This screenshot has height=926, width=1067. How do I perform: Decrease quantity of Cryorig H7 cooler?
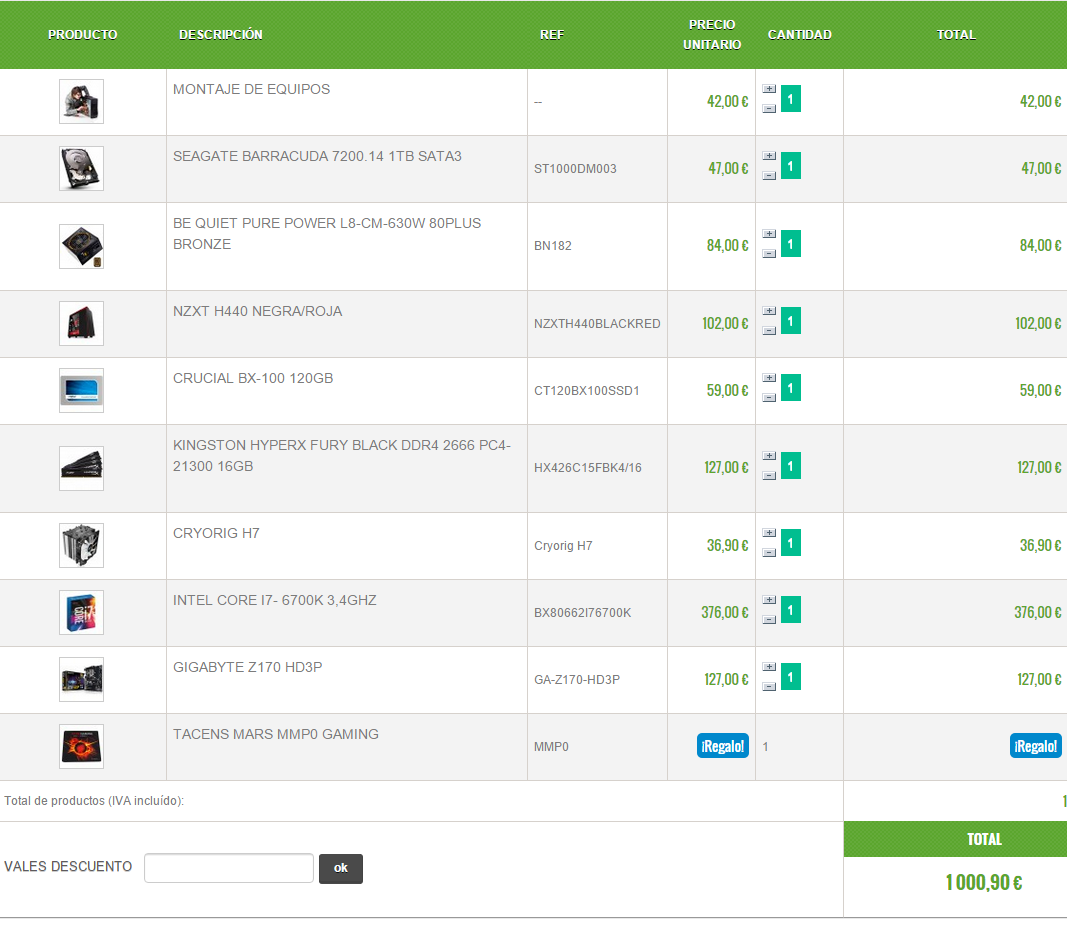[769, 552]
